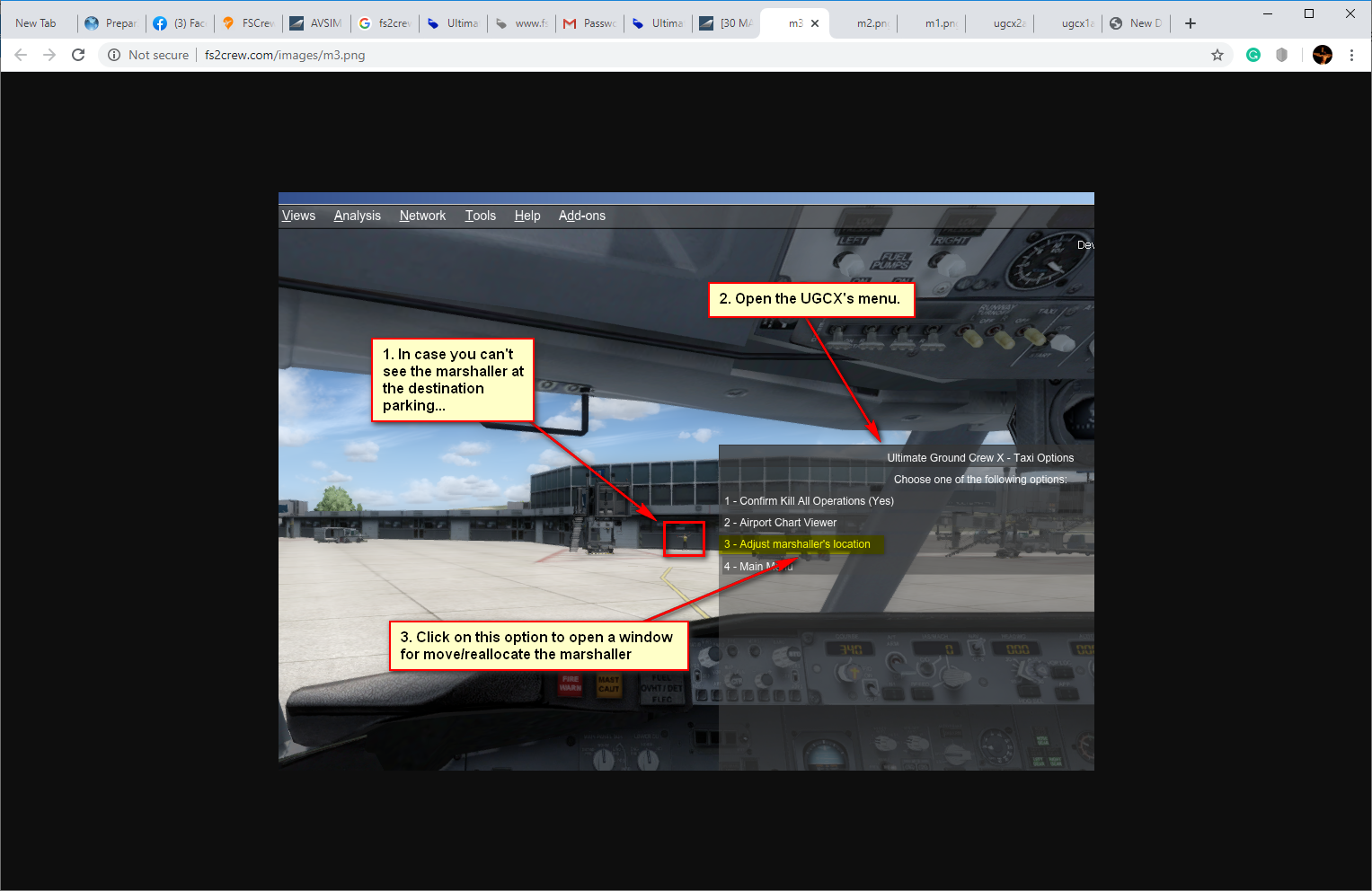Switch to the Facebook (3) tab

point(180,23)
